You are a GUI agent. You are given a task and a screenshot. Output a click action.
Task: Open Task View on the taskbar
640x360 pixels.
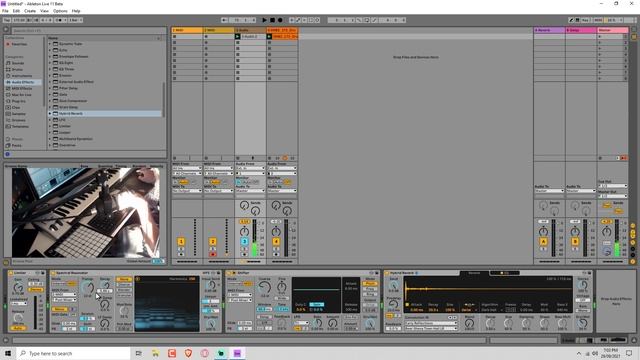pyautogui.click(x=138, y=353)
